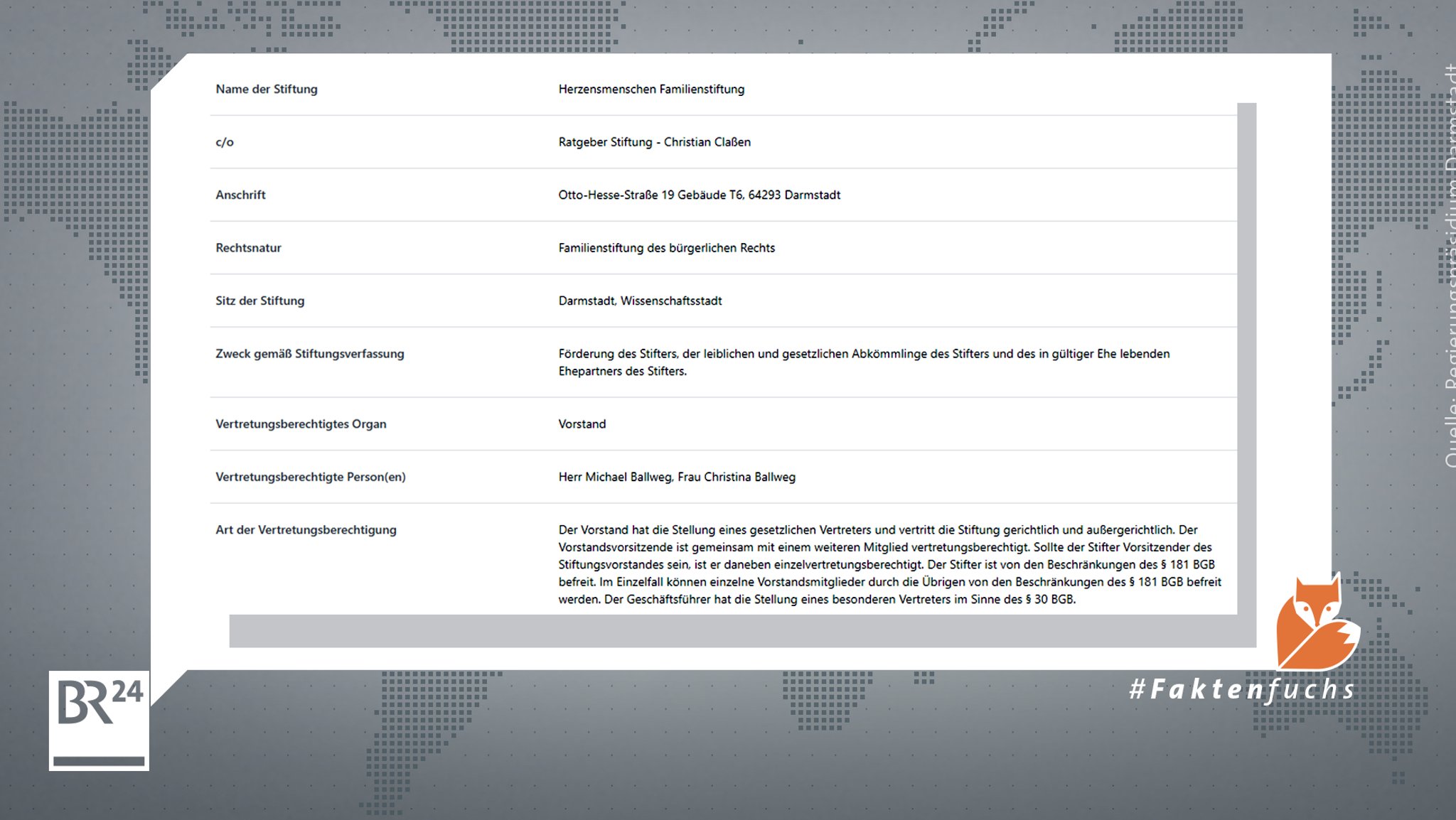Select the 'Förderung des Stifters' purpose text

[864, 362]
